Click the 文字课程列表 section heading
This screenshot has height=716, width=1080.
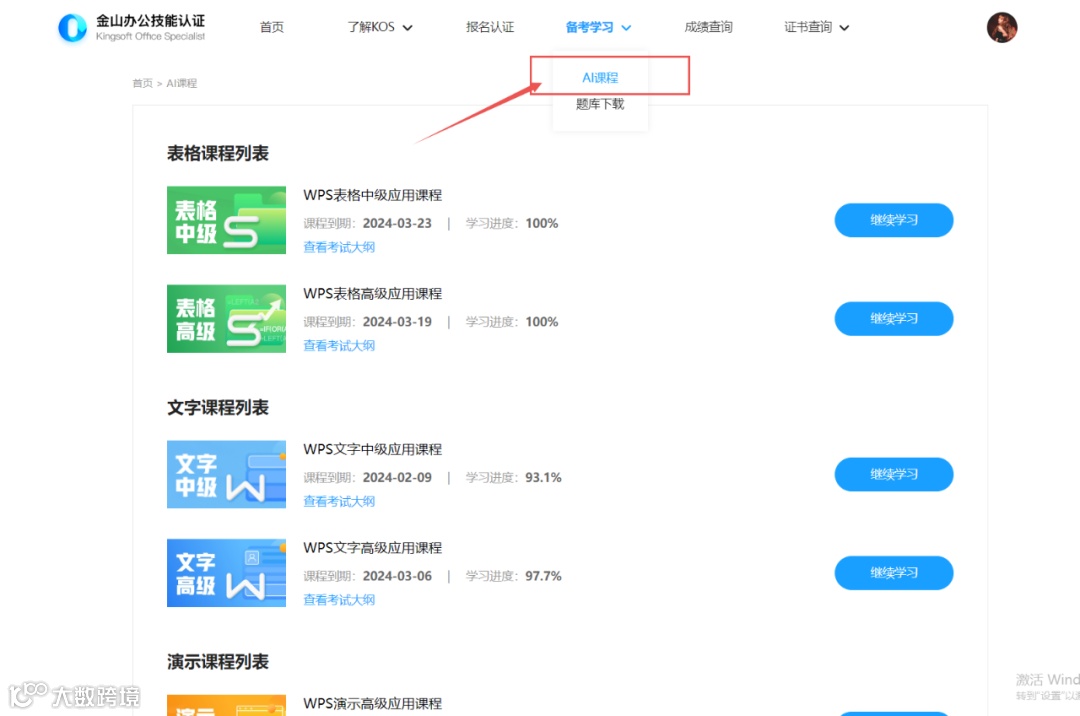[218, 408]
